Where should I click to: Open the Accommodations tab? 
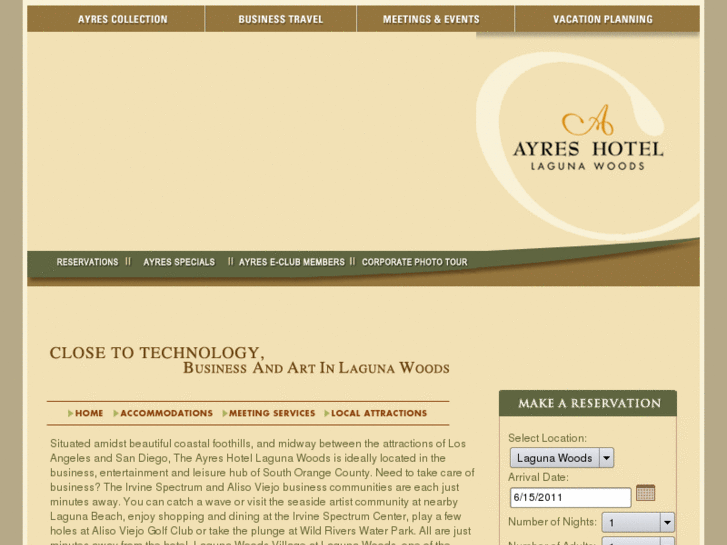pyautogui.click(x=163, y=413)
